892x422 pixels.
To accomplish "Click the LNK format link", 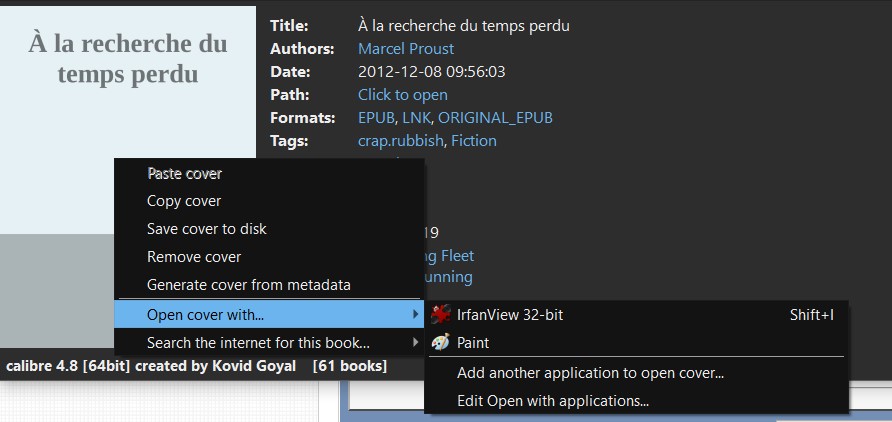I will coord(416,118).
